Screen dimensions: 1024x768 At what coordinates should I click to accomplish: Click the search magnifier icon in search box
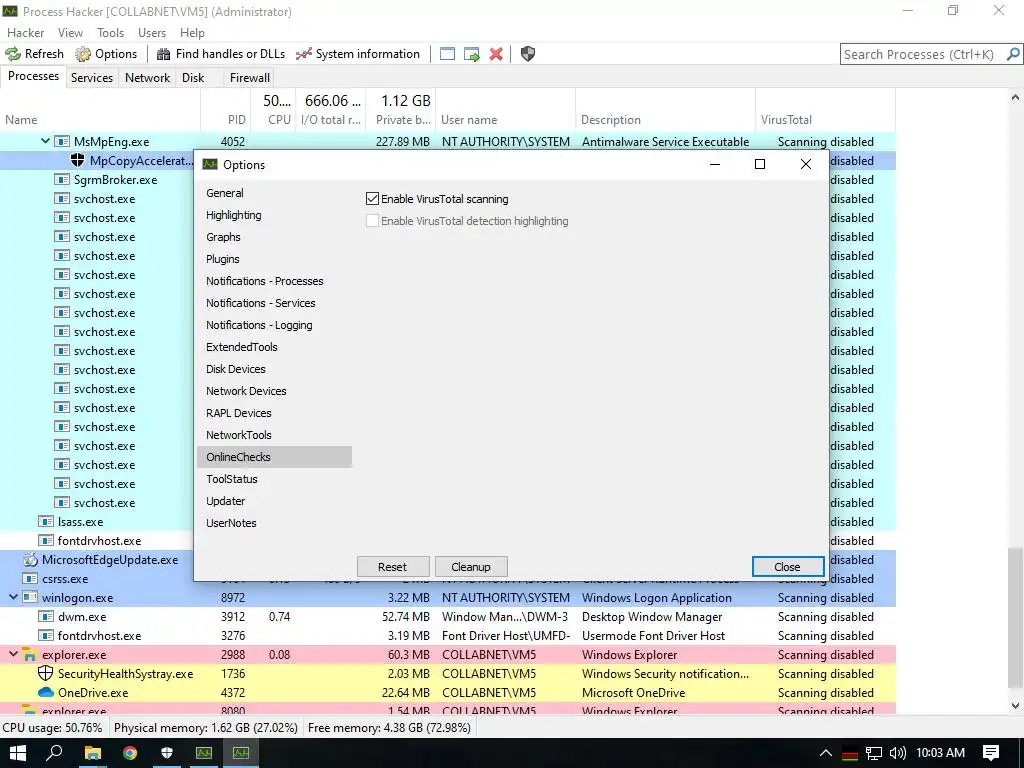1013,54
